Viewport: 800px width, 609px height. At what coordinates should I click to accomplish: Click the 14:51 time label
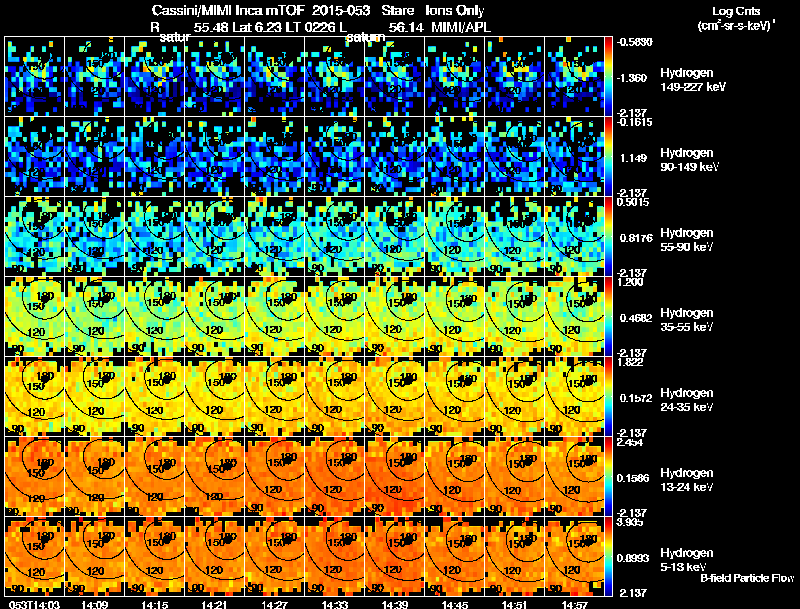coord(515,605)
